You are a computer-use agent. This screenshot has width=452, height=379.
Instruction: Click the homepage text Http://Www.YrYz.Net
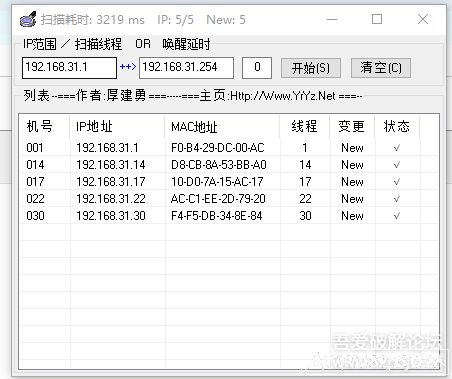[x=283, y=96]
